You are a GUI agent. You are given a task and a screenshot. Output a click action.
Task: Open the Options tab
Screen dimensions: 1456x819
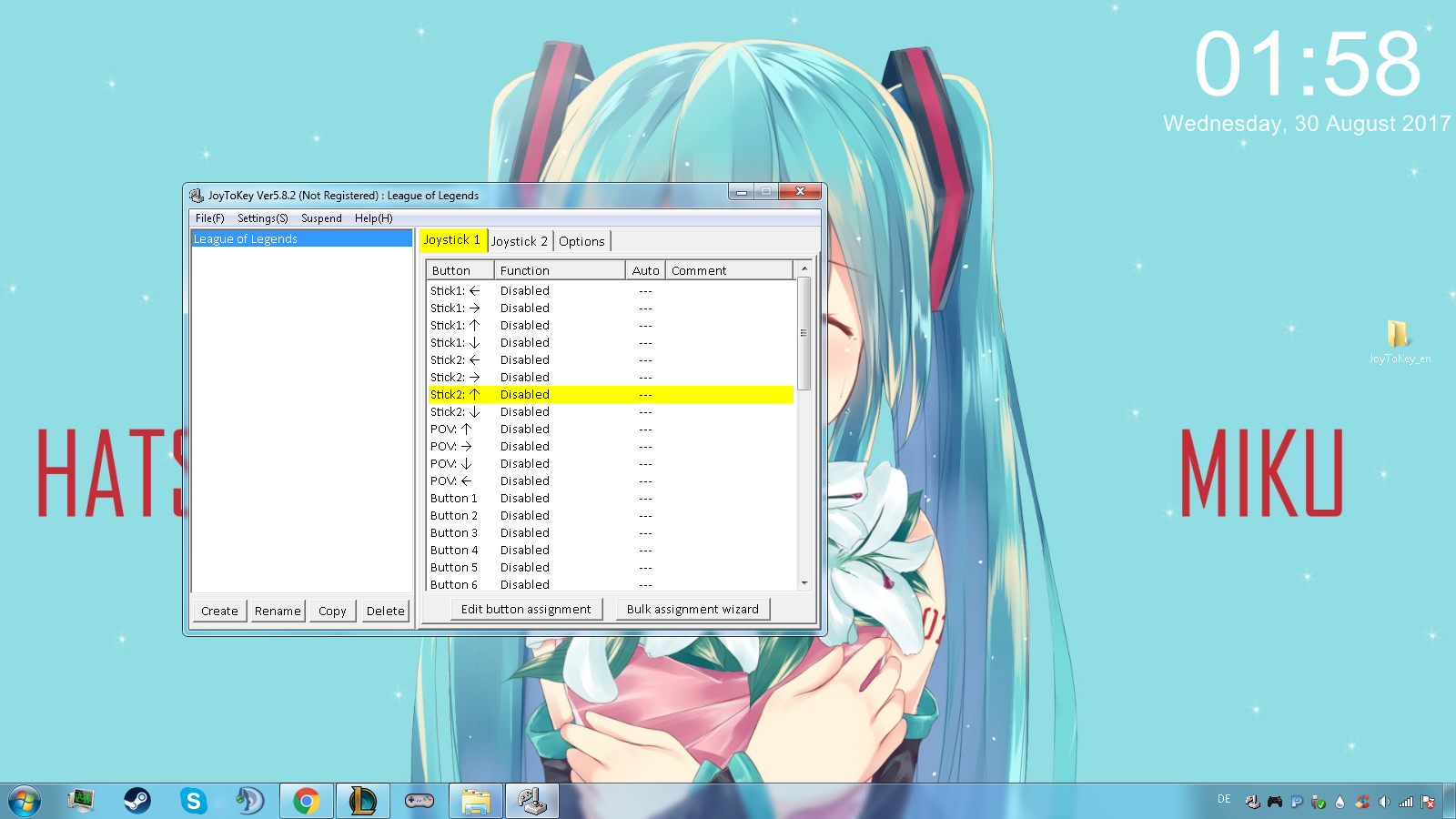tap(581, 241)
